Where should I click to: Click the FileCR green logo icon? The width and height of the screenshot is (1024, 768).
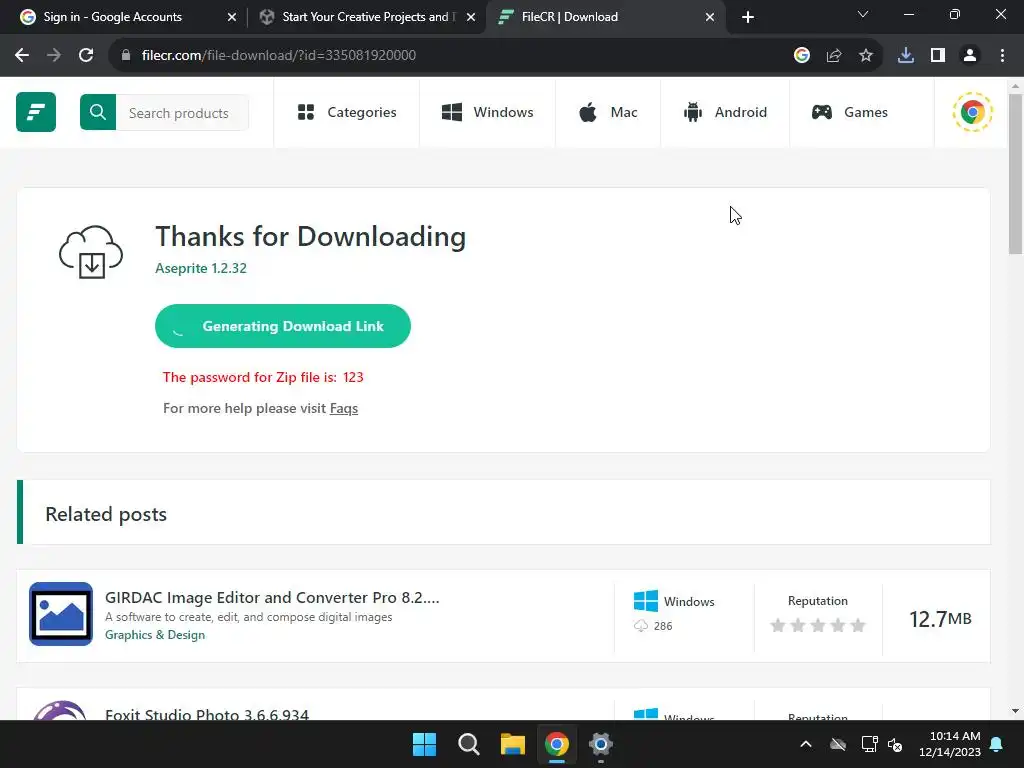(x=36, y=112)
